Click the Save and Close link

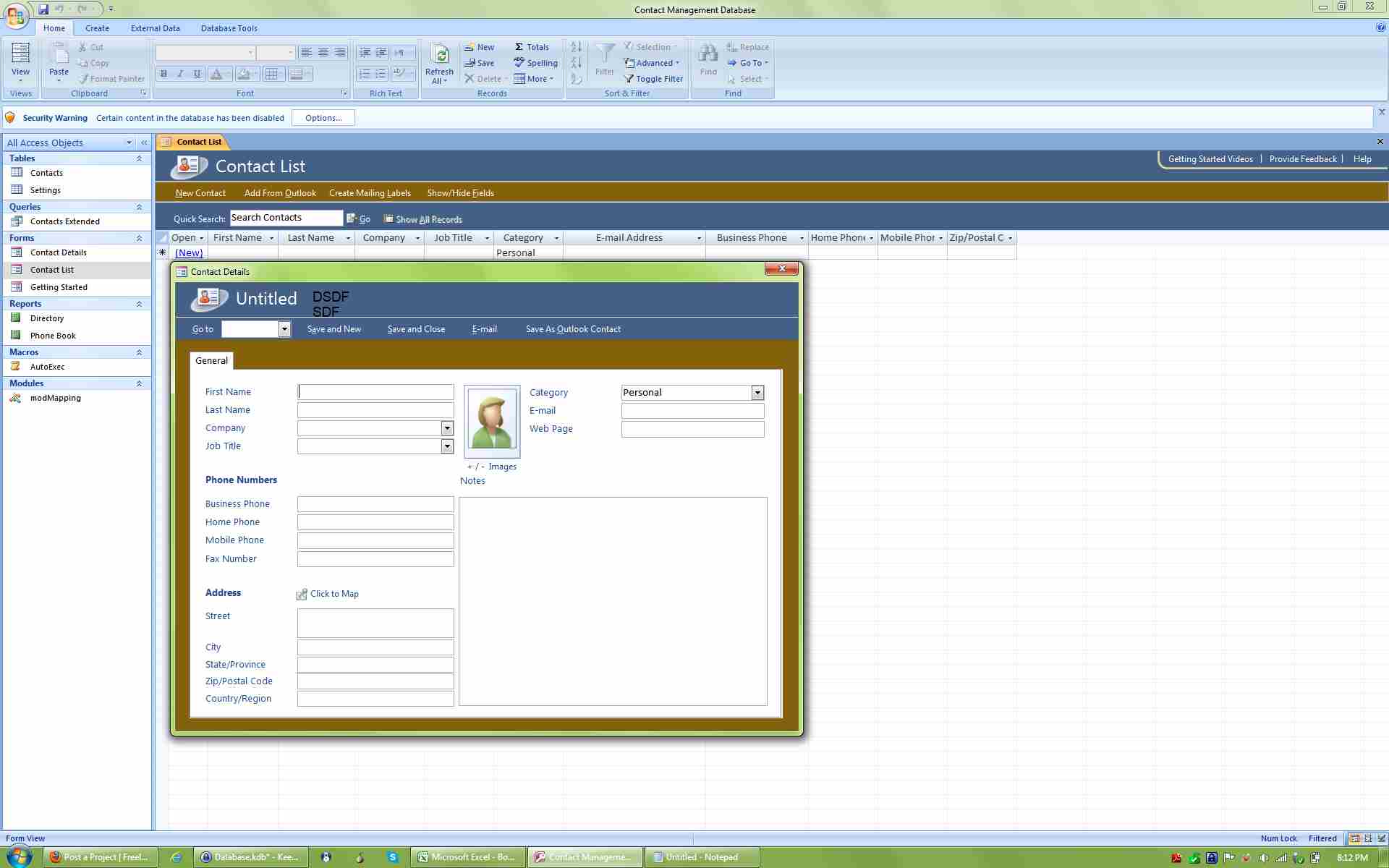(416, 329)
